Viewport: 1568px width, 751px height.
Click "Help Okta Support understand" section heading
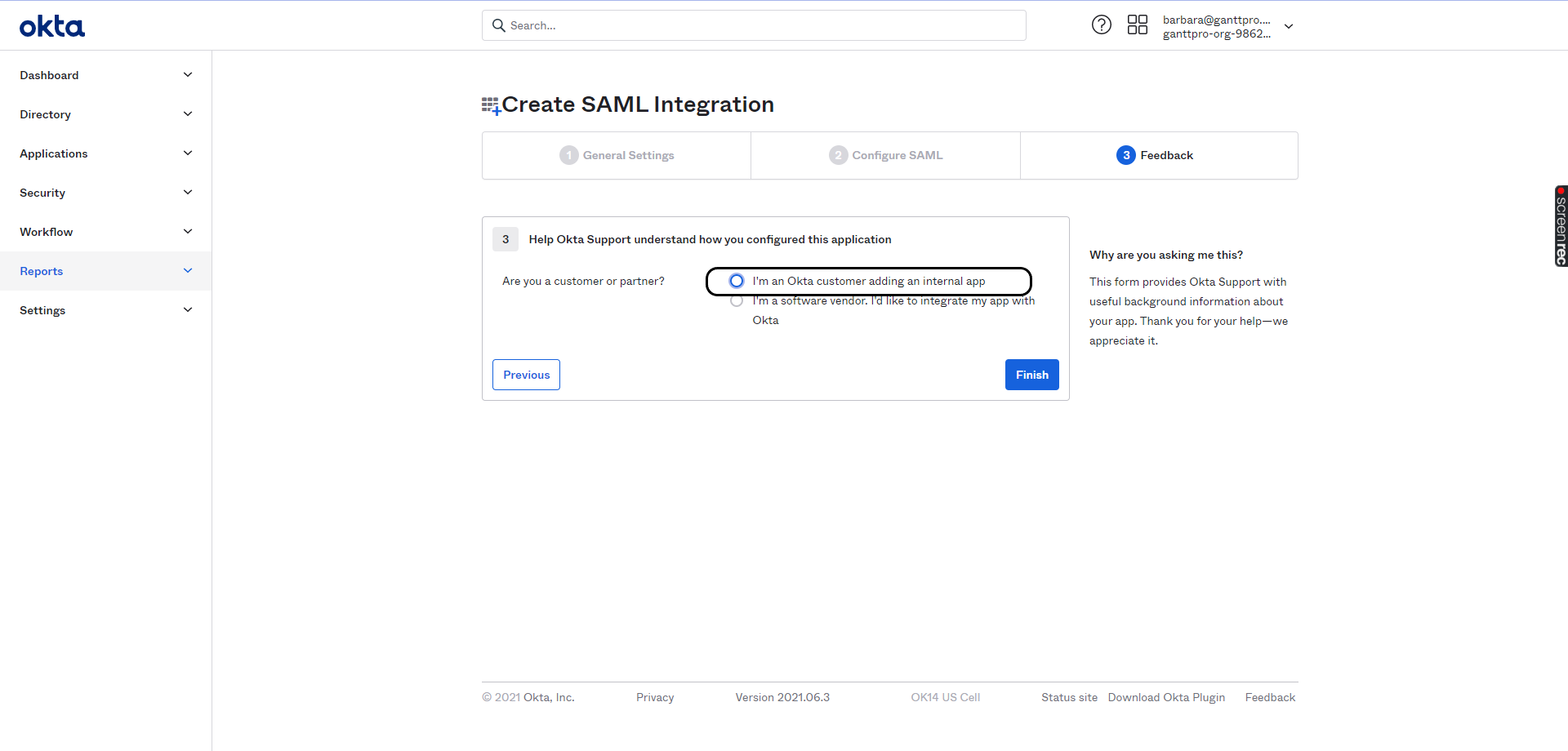point(710,239)
